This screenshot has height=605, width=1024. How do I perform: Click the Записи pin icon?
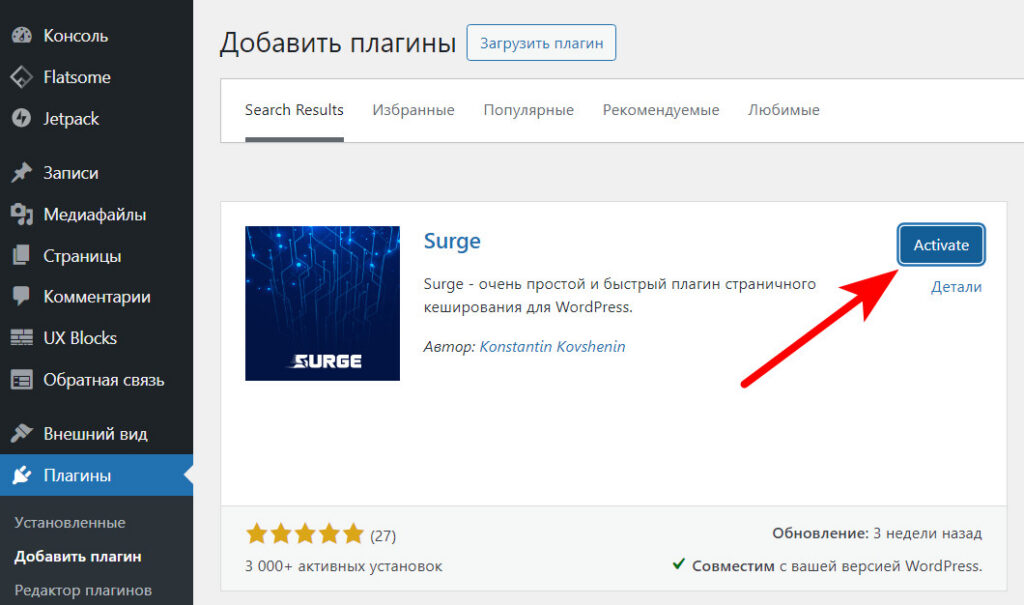coord(22,172)
